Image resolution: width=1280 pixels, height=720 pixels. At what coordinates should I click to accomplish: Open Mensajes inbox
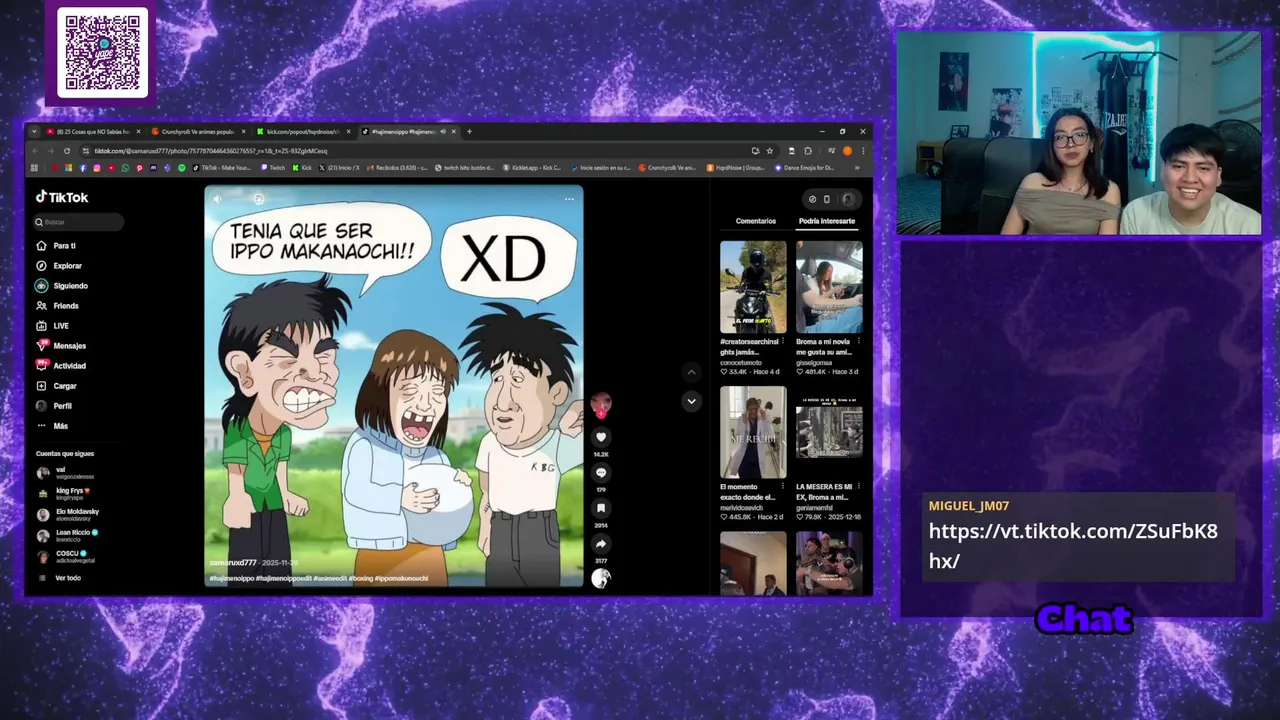coord(61,346)
